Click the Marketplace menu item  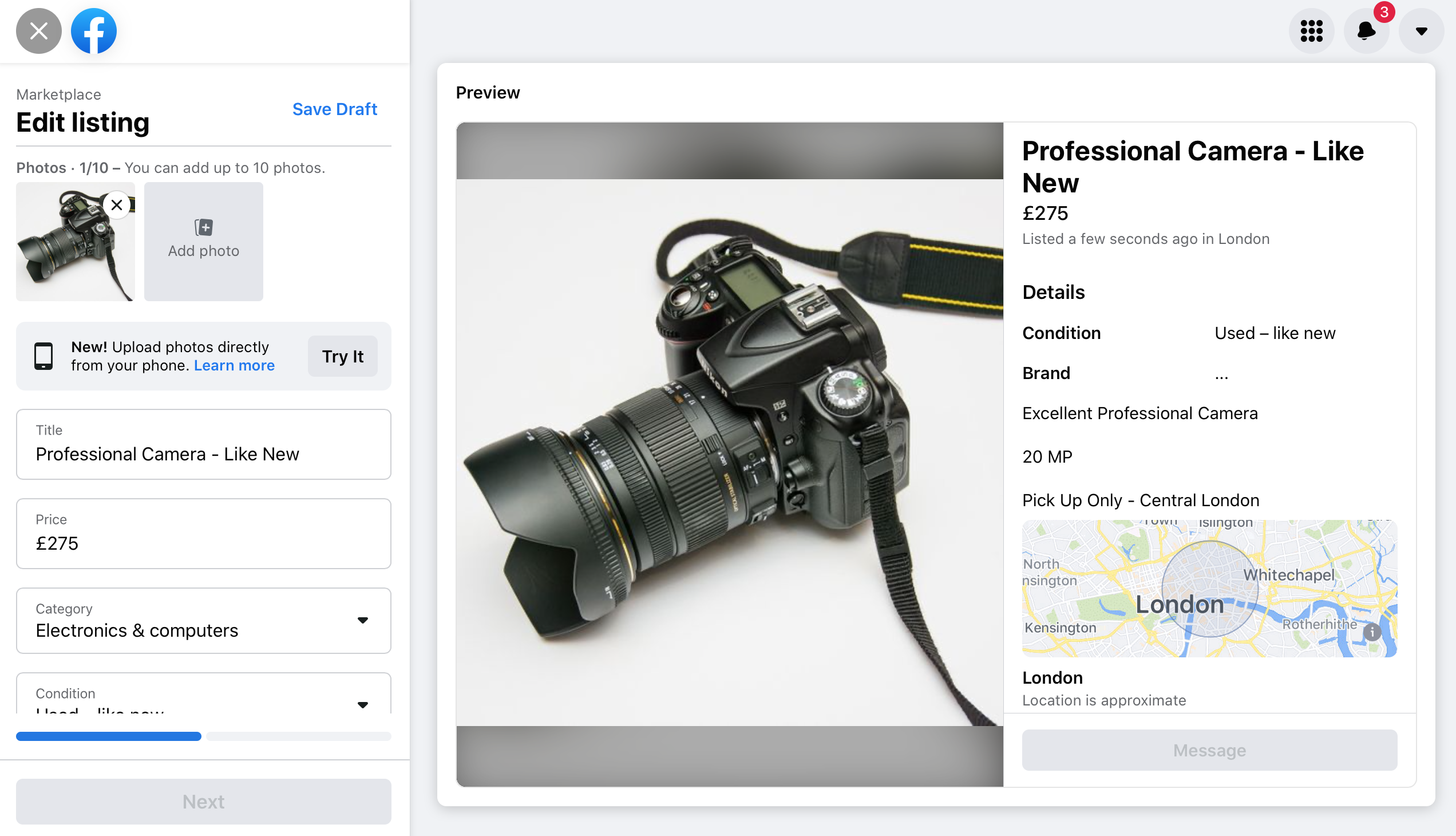pyautogui.click(x=58, y=94)
